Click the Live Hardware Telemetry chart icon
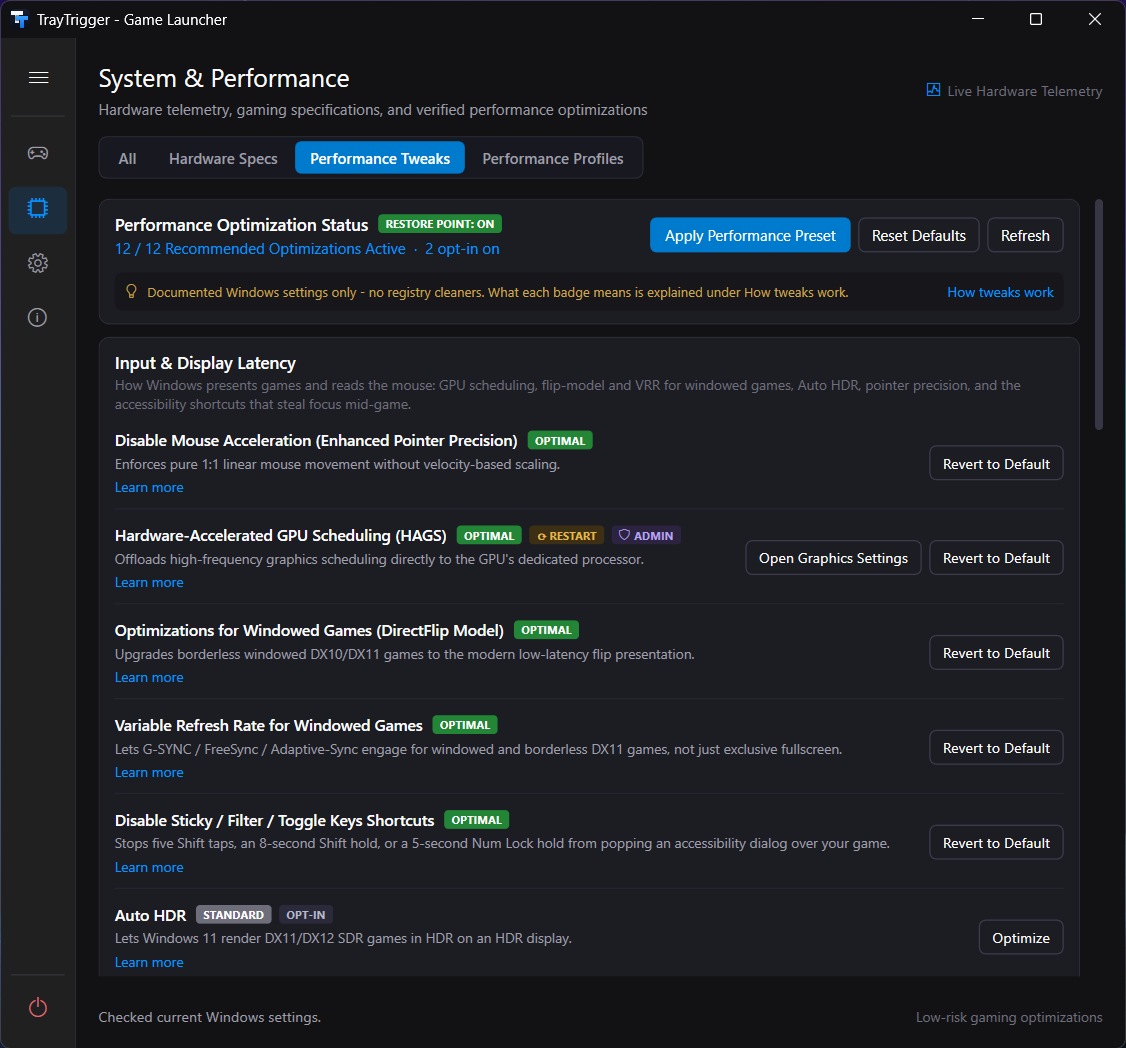The image size is (1126, 1048). 933,90
